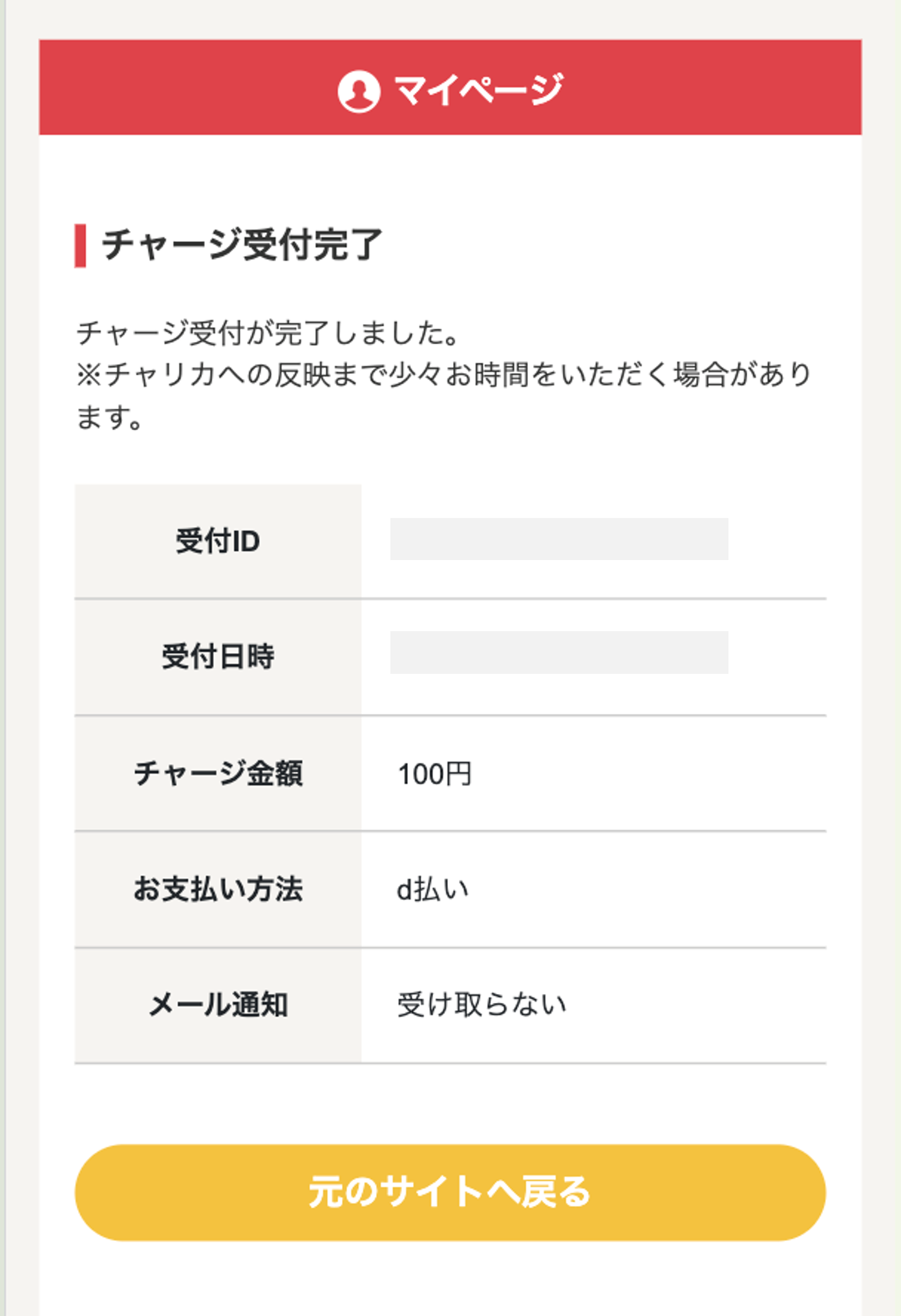Open マイページ from the header title

(x=478, y=89)
